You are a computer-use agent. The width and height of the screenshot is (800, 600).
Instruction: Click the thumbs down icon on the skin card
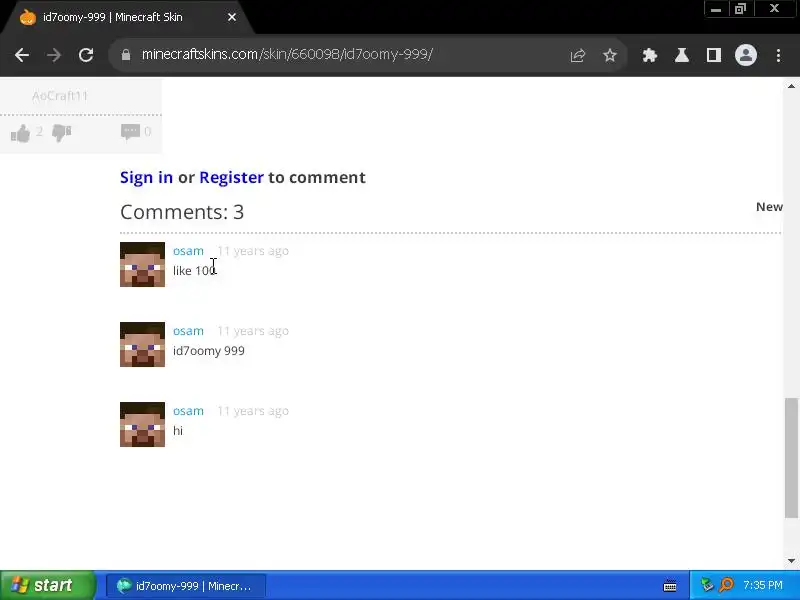pyautogui.click(x=62, y=133)
